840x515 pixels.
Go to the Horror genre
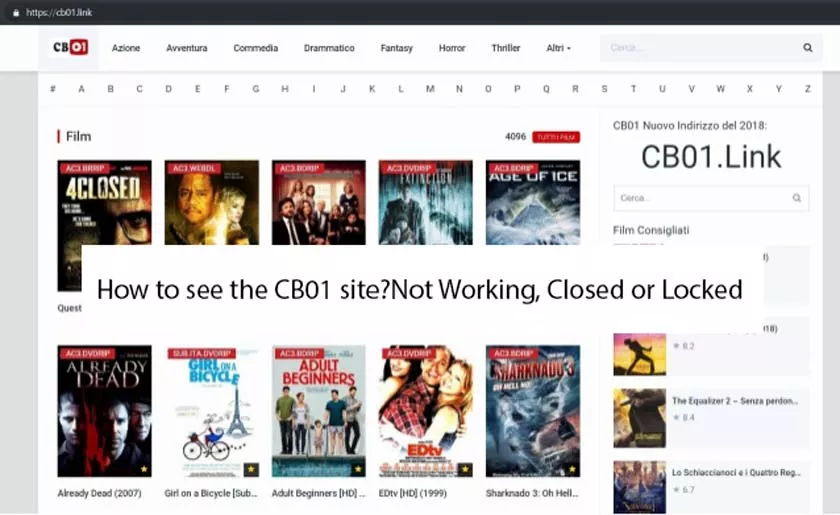[452, 48]
